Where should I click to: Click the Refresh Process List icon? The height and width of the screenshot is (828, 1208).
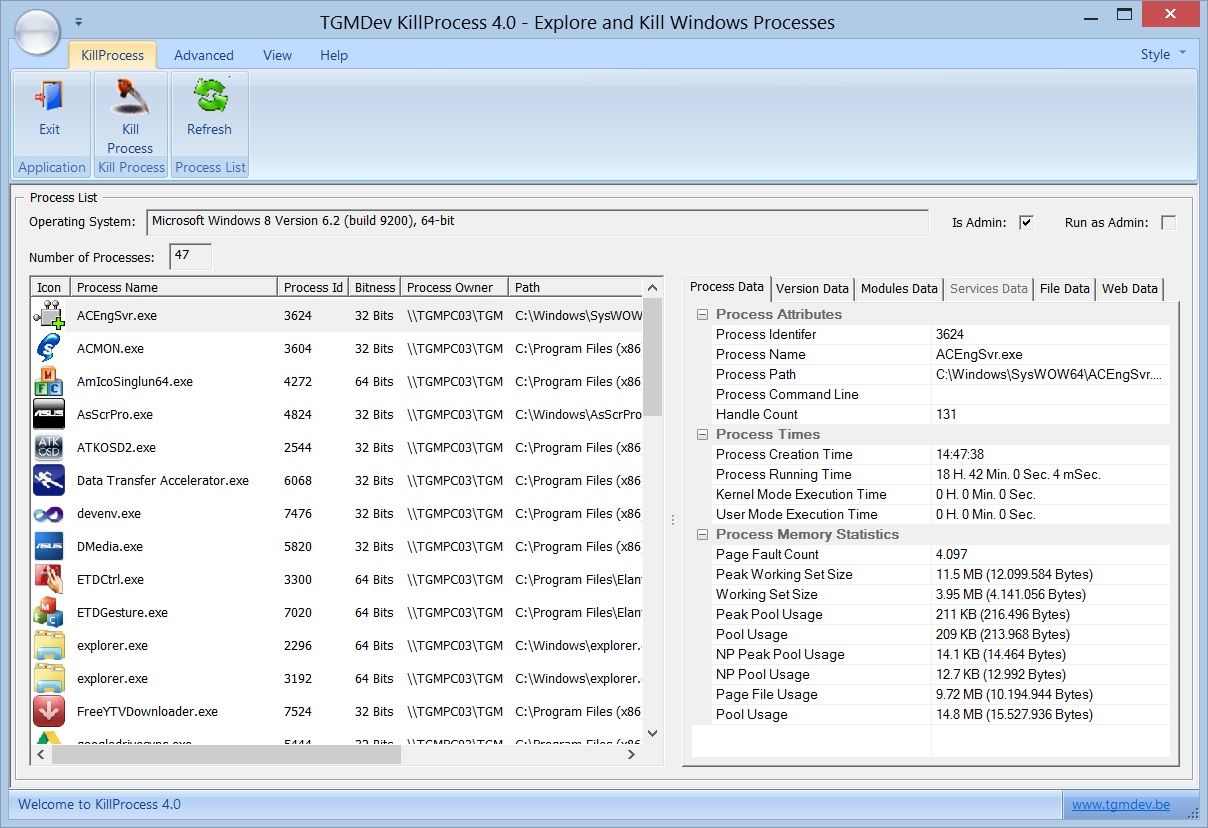(x=209, y=97)
